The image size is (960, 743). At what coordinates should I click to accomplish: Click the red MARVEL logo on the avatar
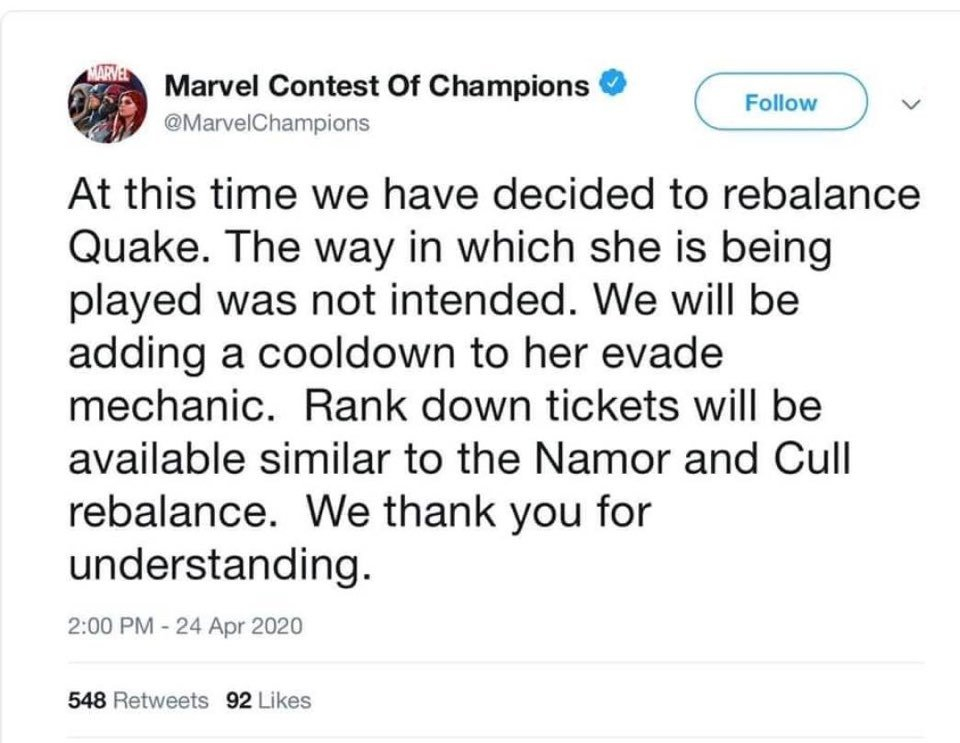pyautogui.click(x=108, y=74)
